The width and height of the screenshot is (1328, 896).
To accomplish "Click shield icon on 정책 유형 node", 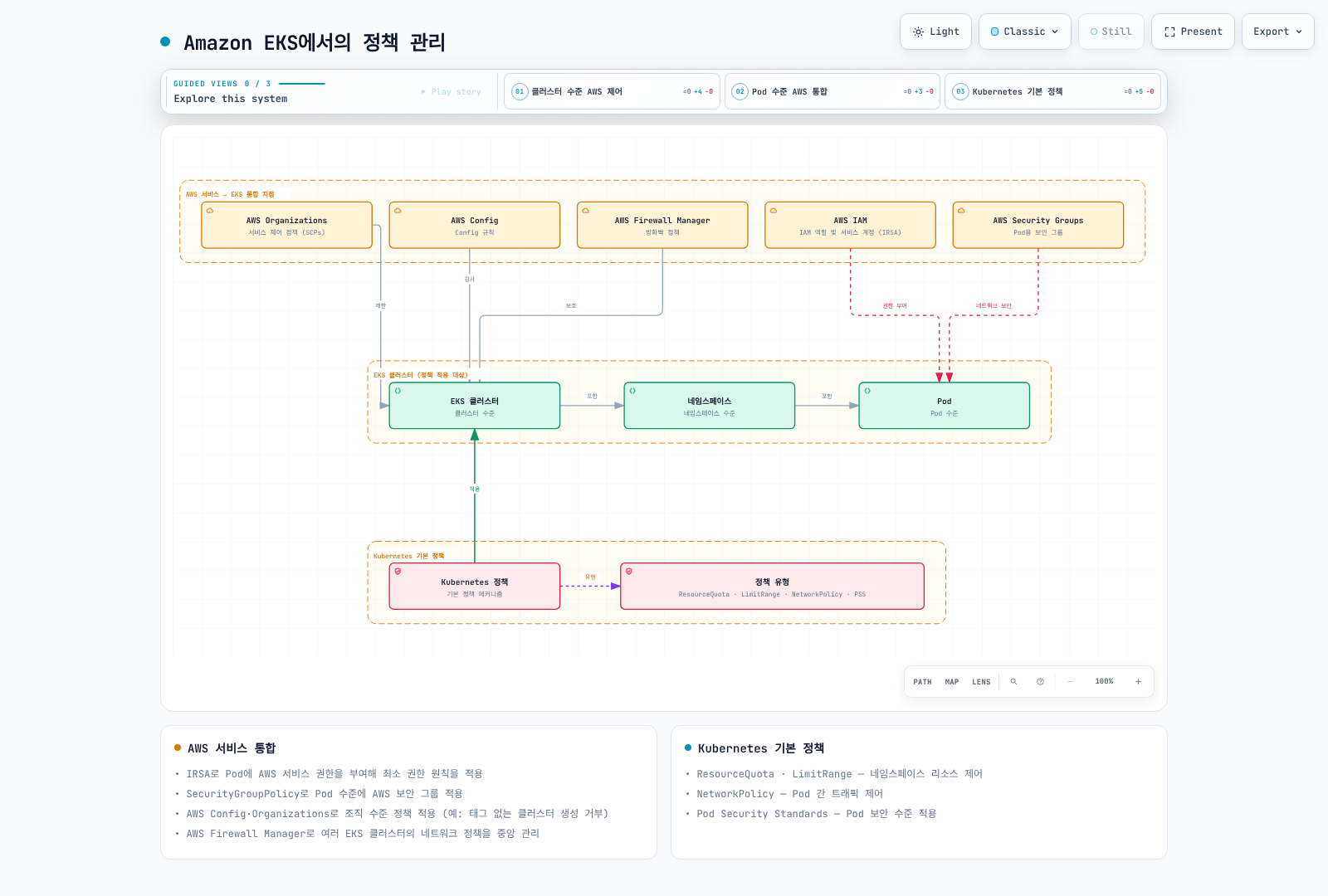I will pyautogui.click(x=629, y=572).
